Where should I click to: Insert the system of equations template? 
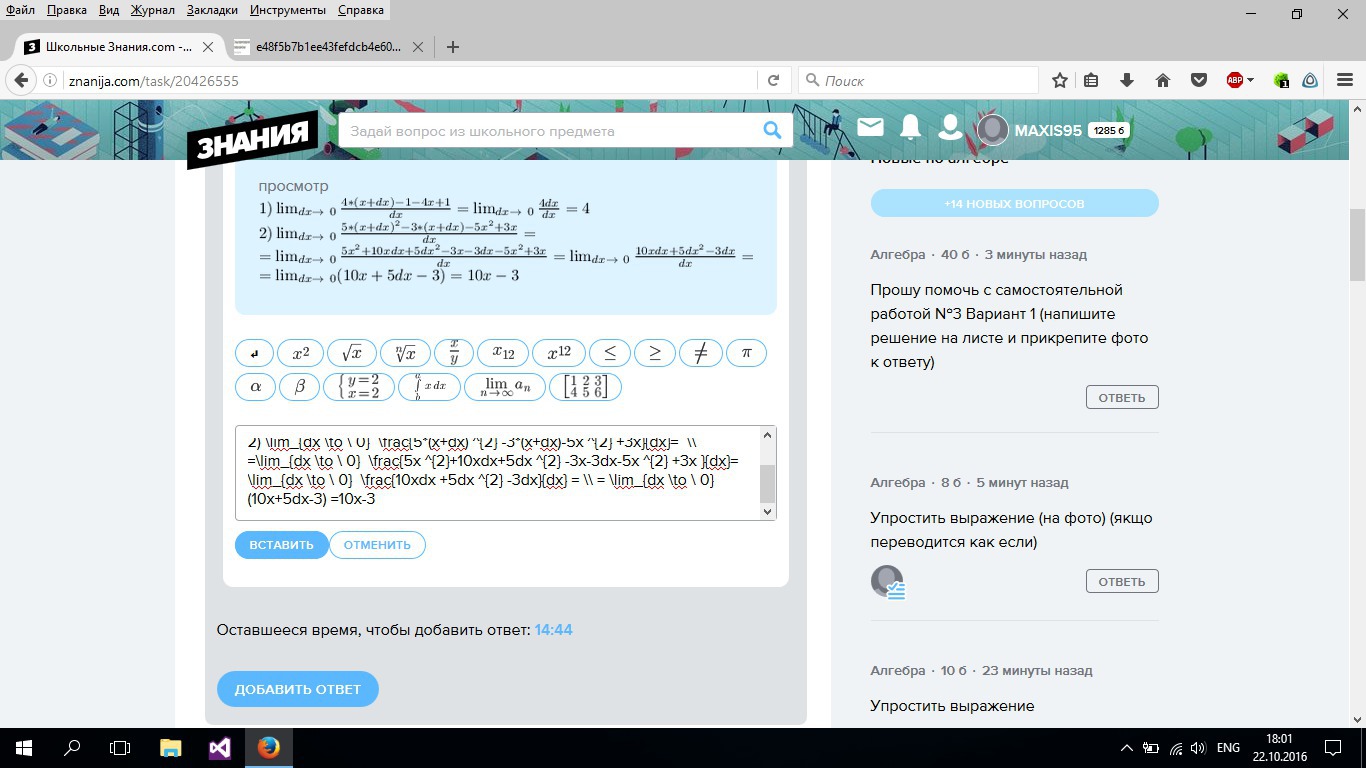(359, 387)
